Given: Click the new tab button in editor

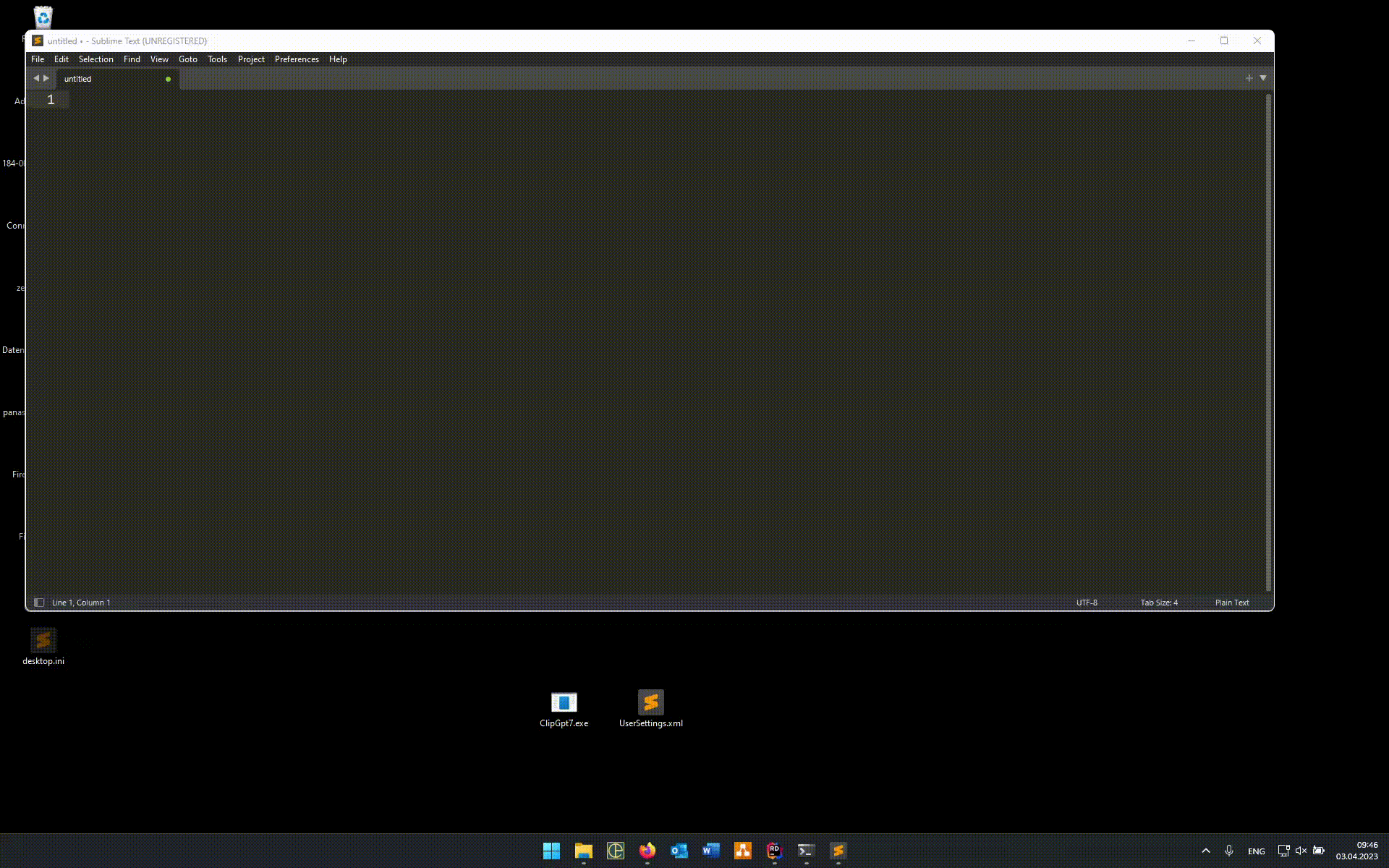Looking at the screenshot, I should pyautogui.click(x=1249, y=77).
